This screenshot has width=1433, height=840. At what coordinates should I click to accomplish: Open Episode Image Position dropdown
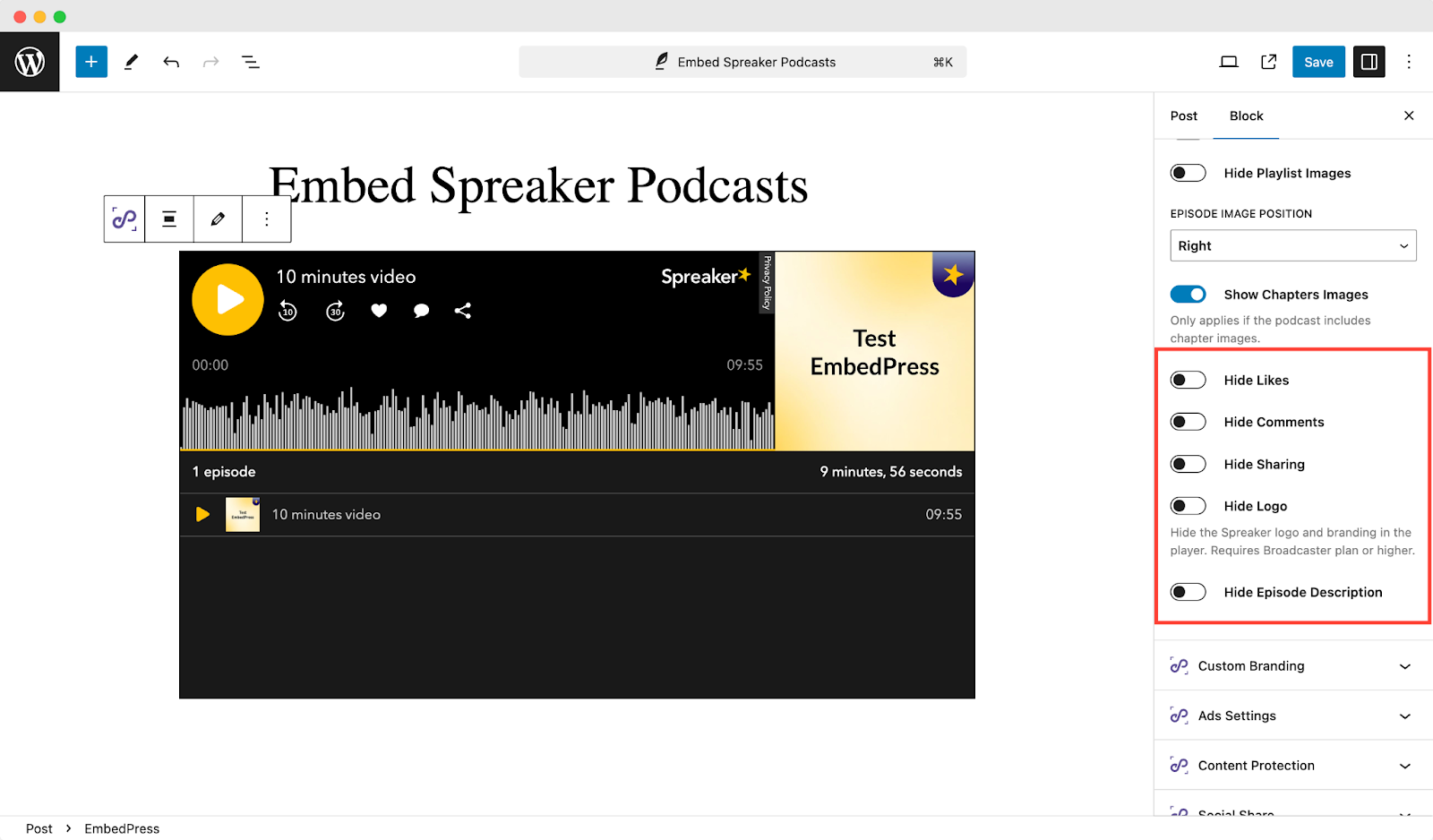coord(1293,245)
